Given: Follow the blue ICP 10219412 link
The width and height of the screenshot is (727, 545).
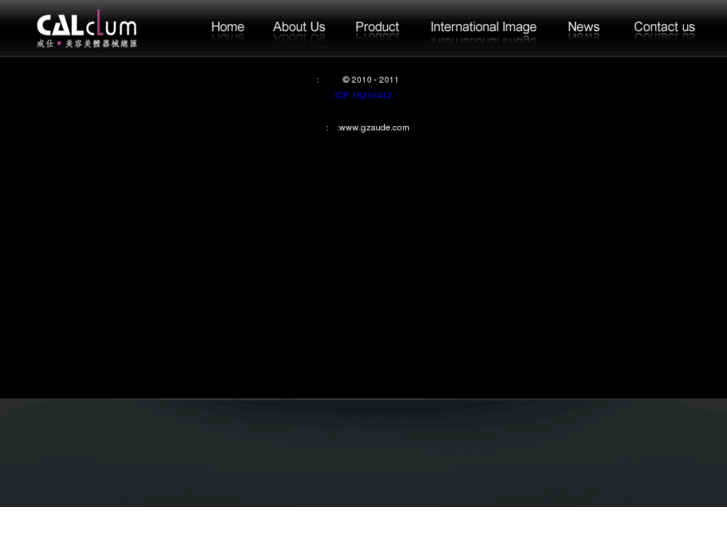Looking at the screenshot, I should (x=363, y=96).
